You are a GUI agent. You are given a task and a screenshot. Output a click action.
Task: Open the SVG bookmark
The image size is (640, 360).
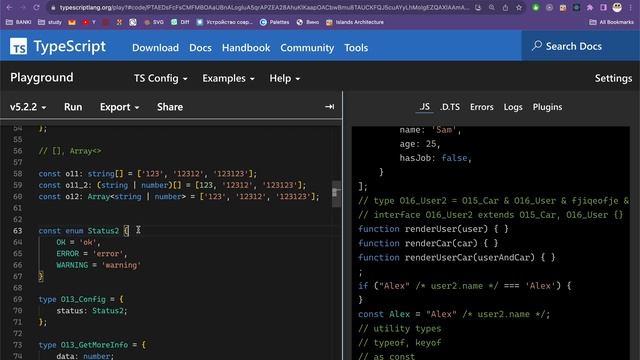[154, 22]
